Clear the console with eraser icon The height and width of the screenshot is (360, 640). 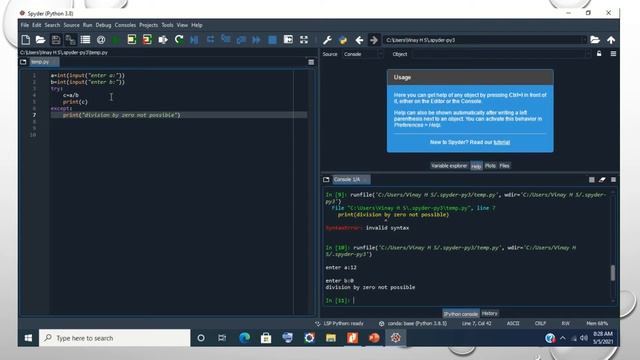click(x=602, y=180)
